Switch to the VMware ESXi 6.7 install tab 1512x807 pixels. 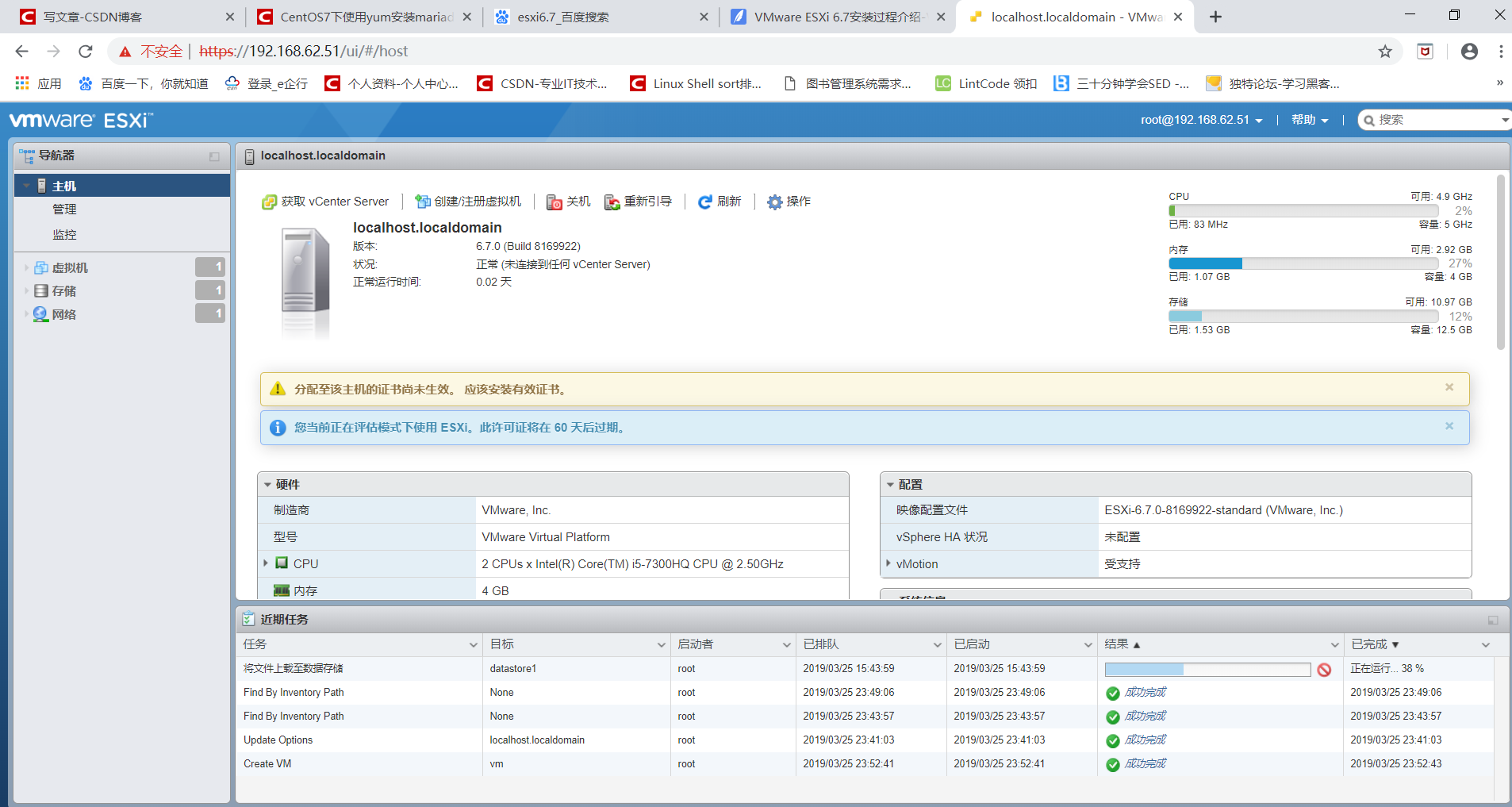tap(837, 17)
